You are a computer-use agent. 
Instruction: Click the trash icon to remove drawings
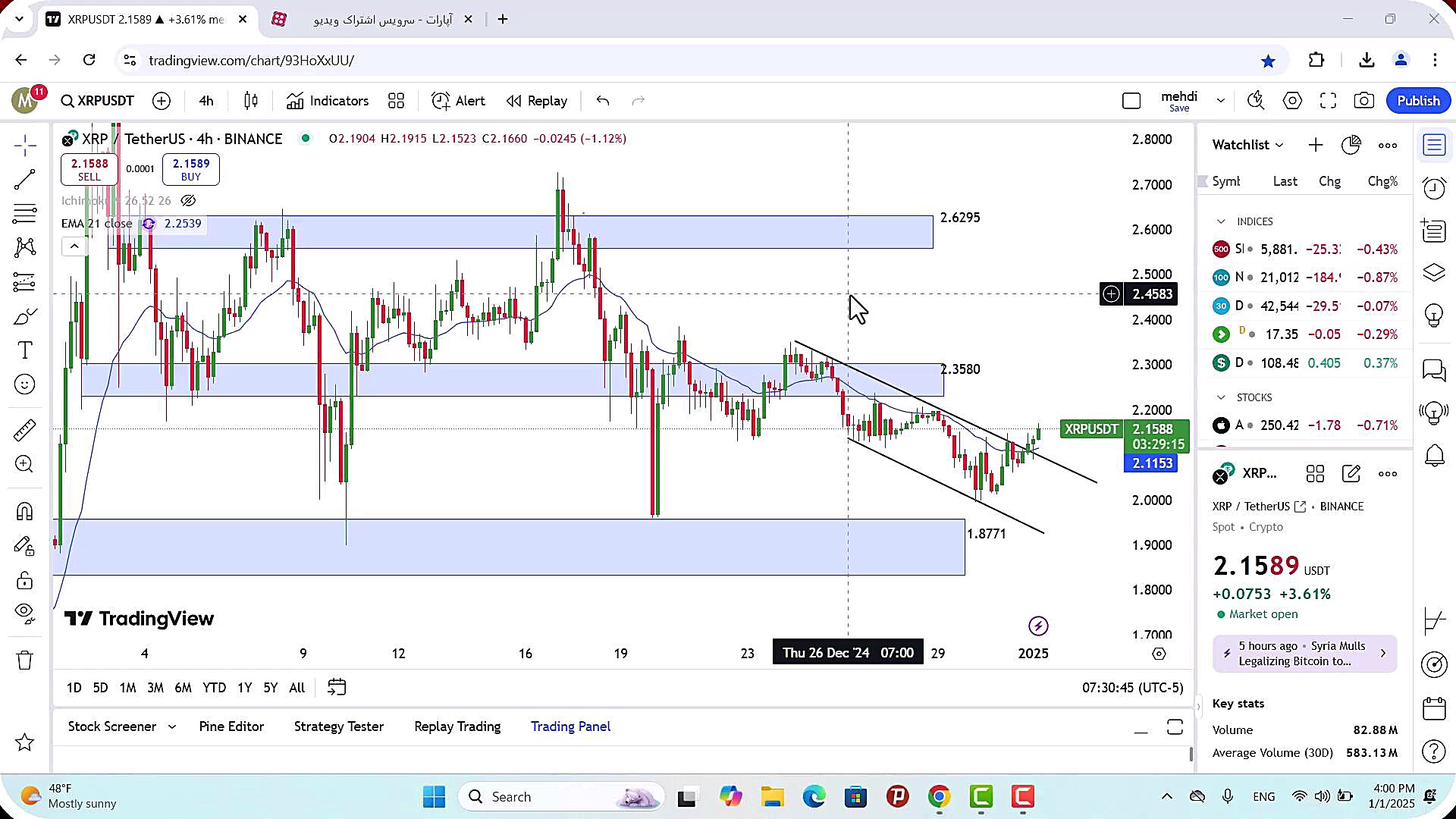pyautogui.click(x=25, y=660)
